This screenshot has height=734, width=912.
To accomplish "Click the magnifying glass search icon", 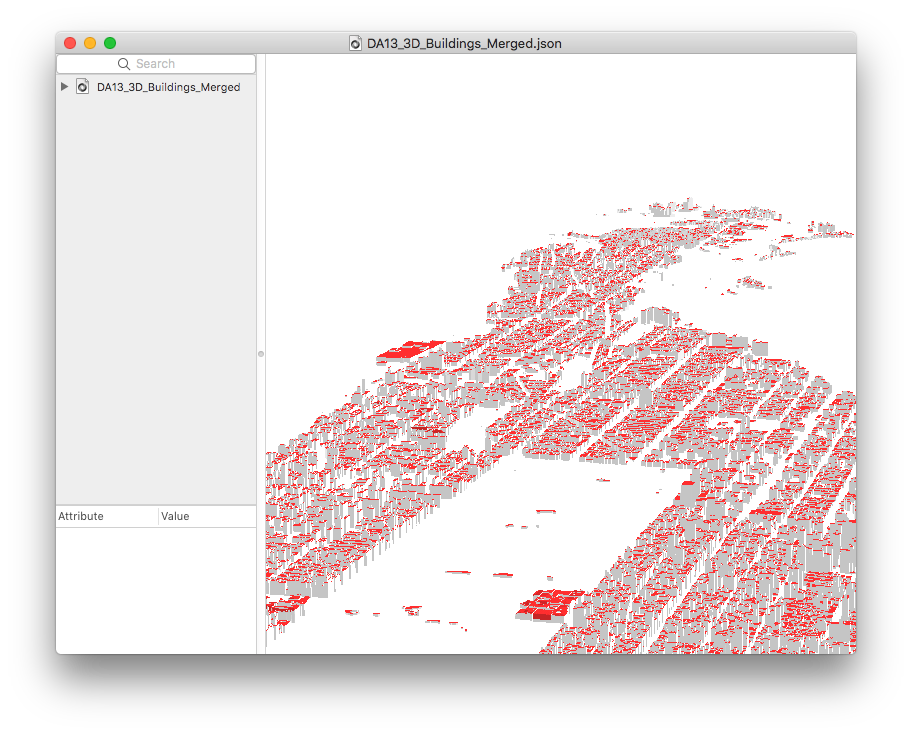I will coord(124,64).
